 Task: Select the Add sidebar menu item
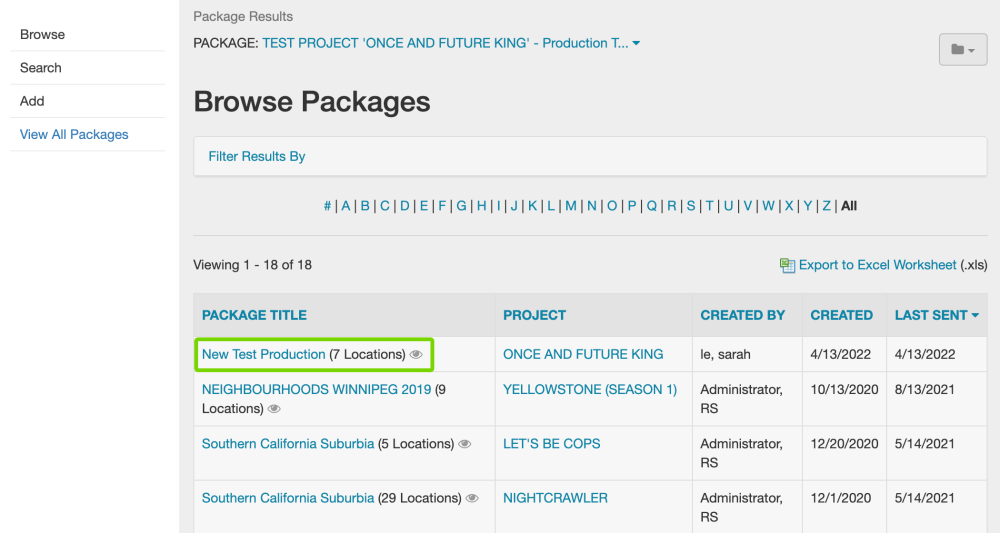32,101
